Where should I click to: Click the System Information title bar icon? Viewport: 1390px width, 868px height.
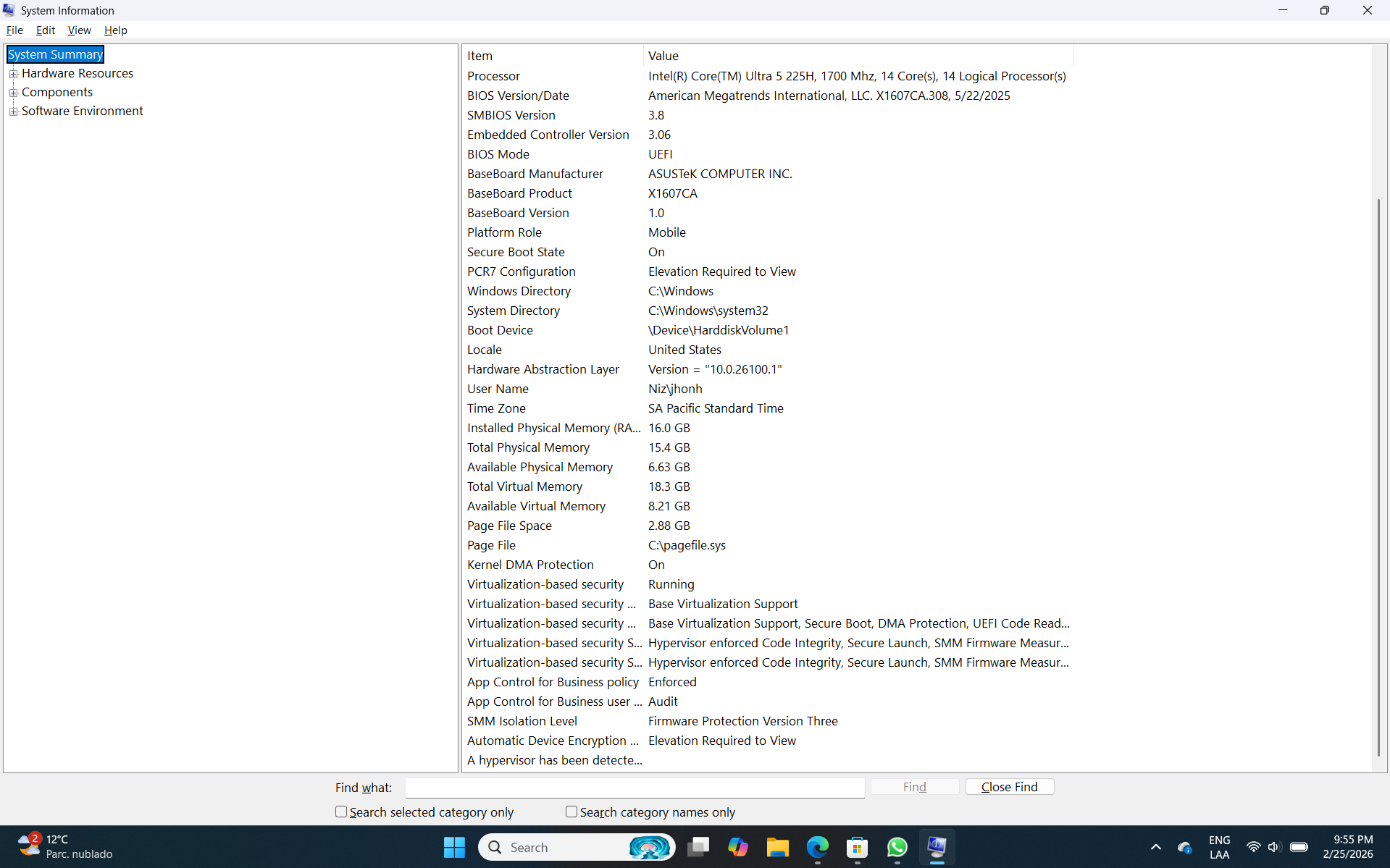(9, 10)
